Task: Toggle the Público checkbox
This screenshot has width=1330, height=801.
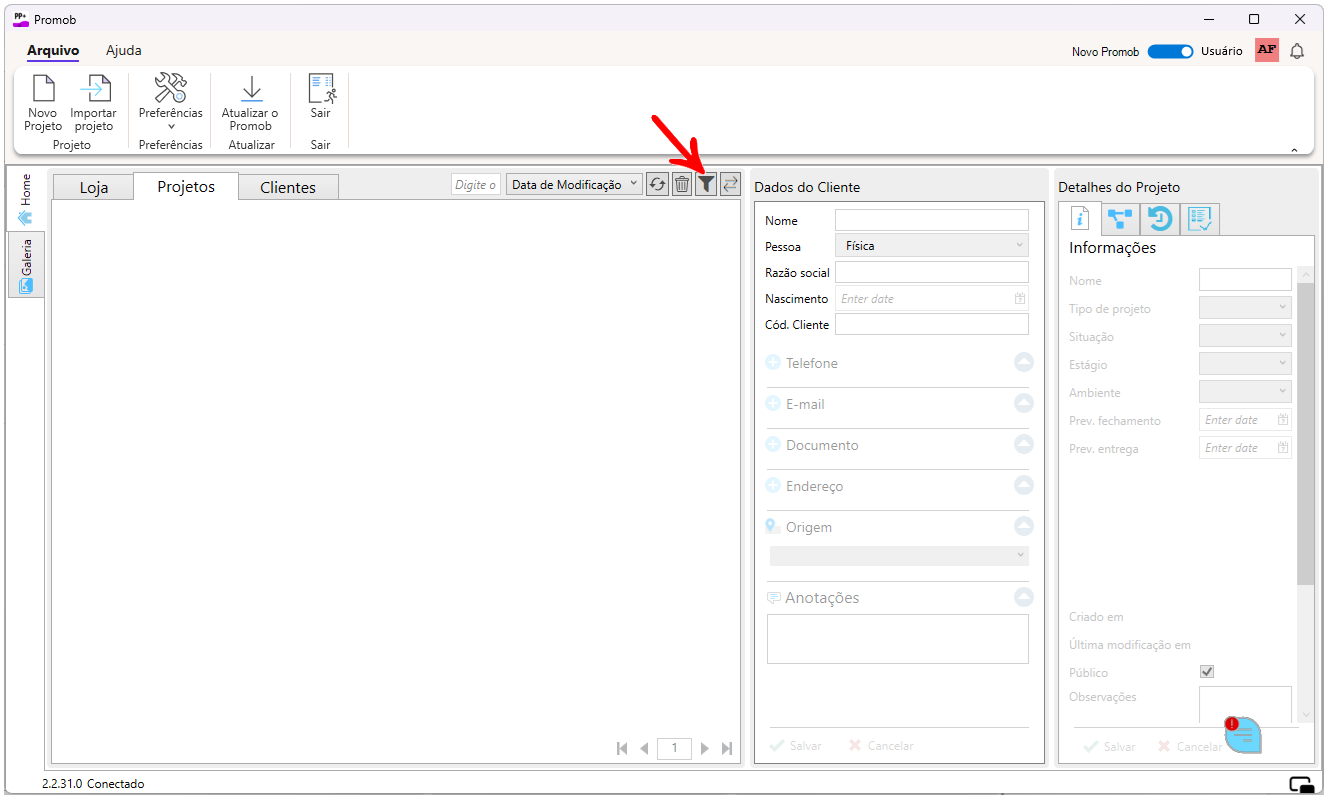Action: 1207,672
